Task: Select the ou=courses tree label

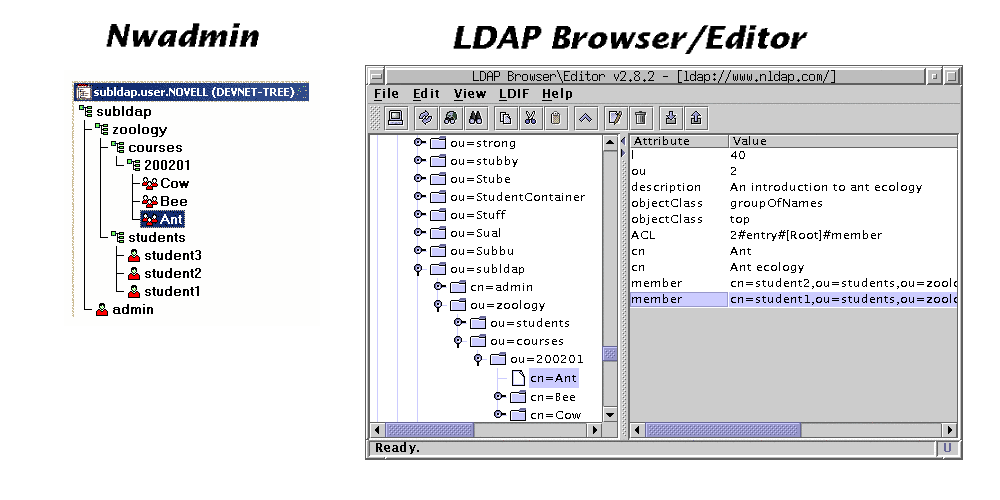Action: pyautogui.click(x=527, y=341)
